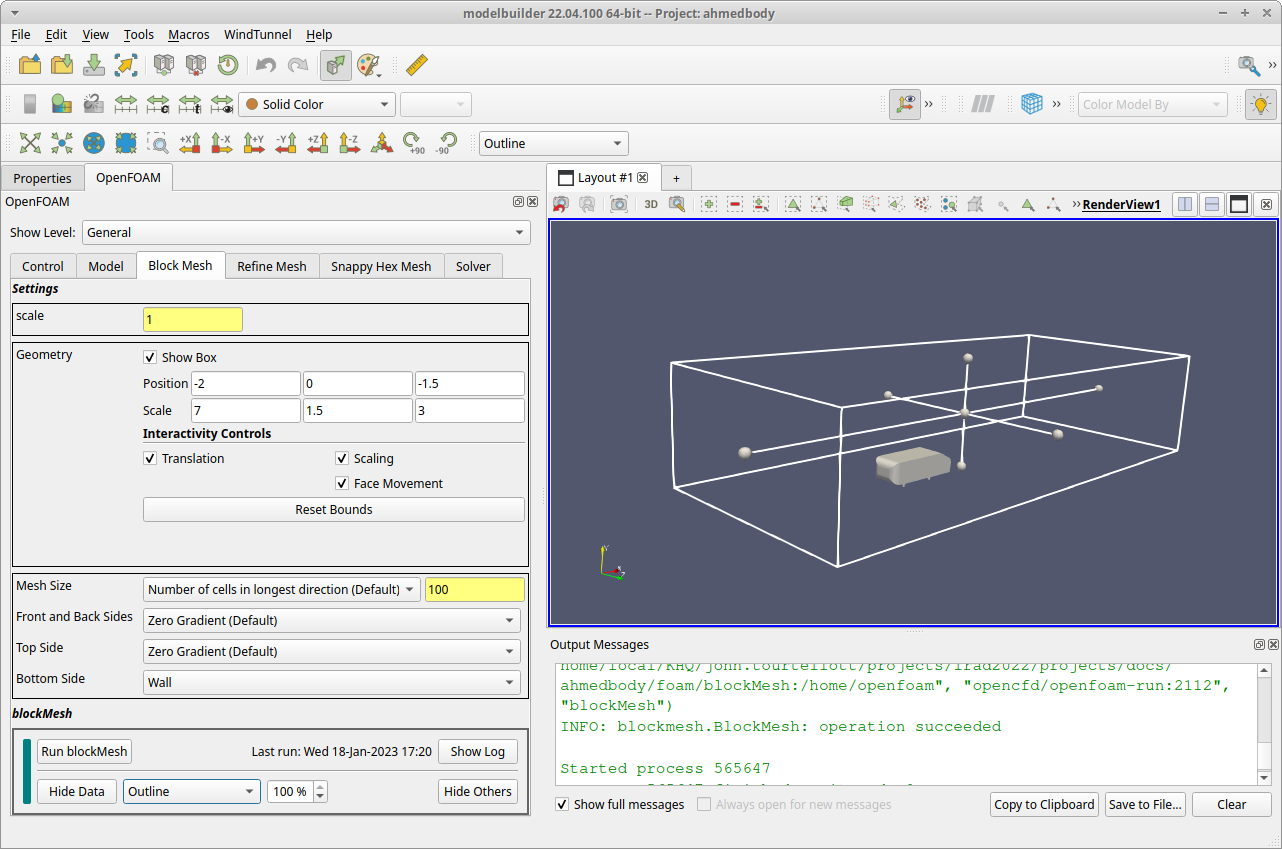Rotate view 90 degrees counterclockwise
This screenshot has height=849, width=1282.
point(446,143)
